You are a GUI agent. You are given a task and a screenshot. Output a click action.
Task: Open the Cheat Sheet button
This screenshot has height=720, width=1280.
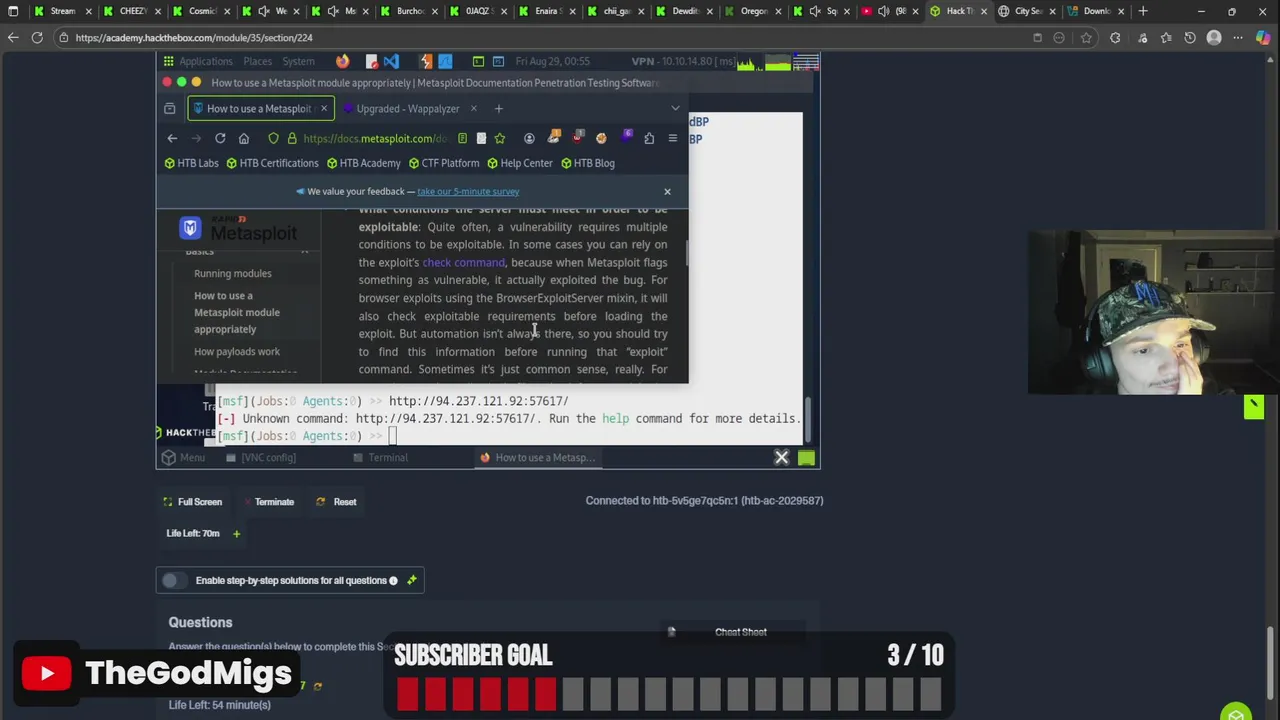[x=731, y=632]
